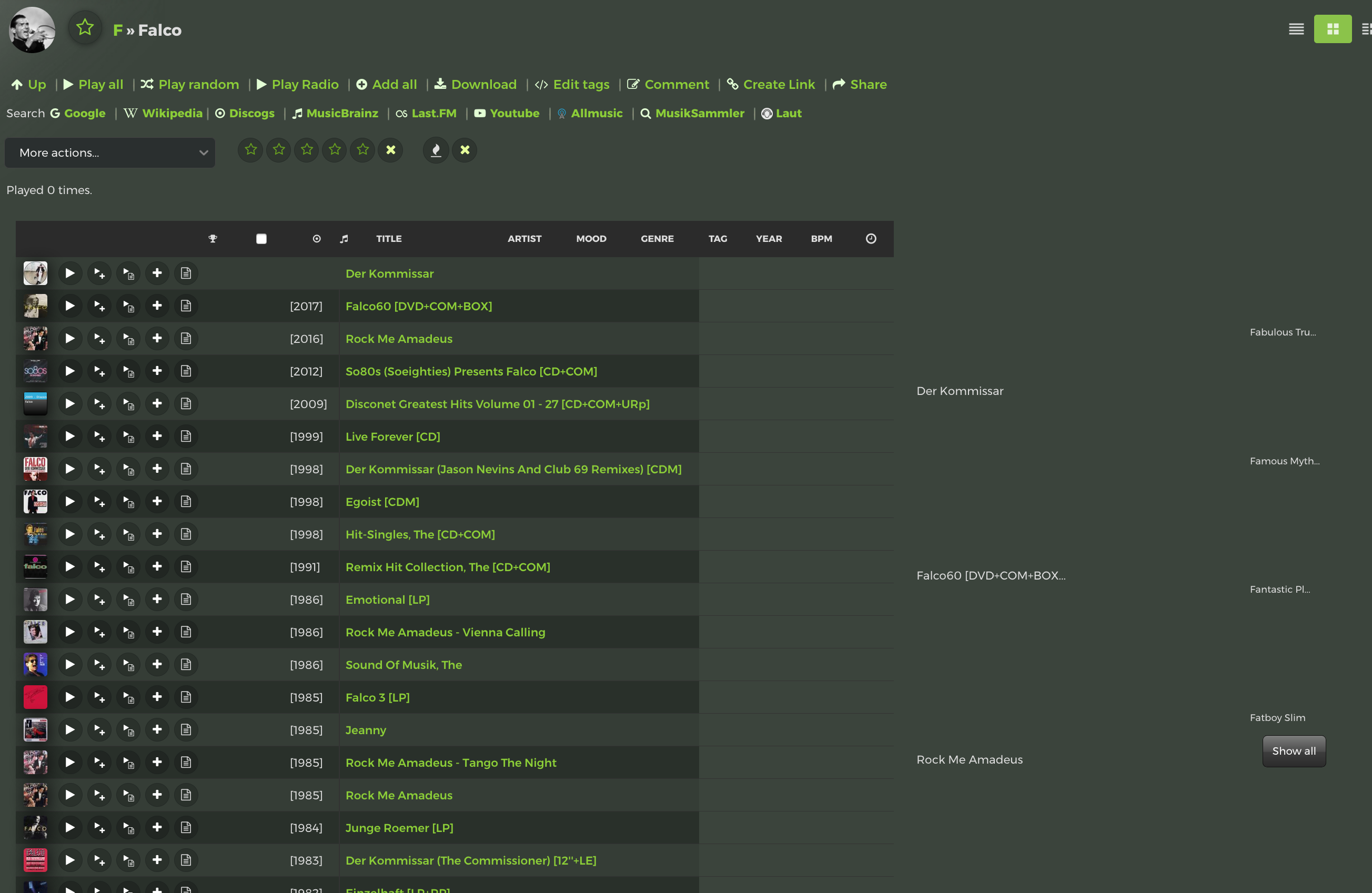The height and width of the screenshot is (893, 1372).
Task: Click the trophy column header icon
Action: (x=213, y=239)
